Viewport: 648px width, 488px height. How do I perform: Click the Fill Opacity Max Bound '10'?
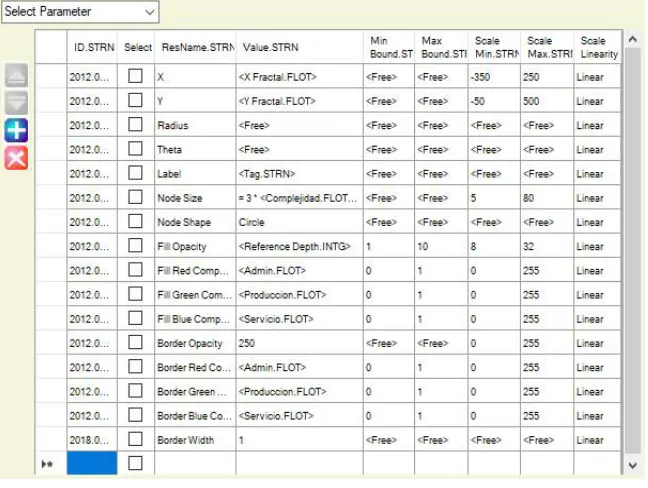[x=441, y=246]
